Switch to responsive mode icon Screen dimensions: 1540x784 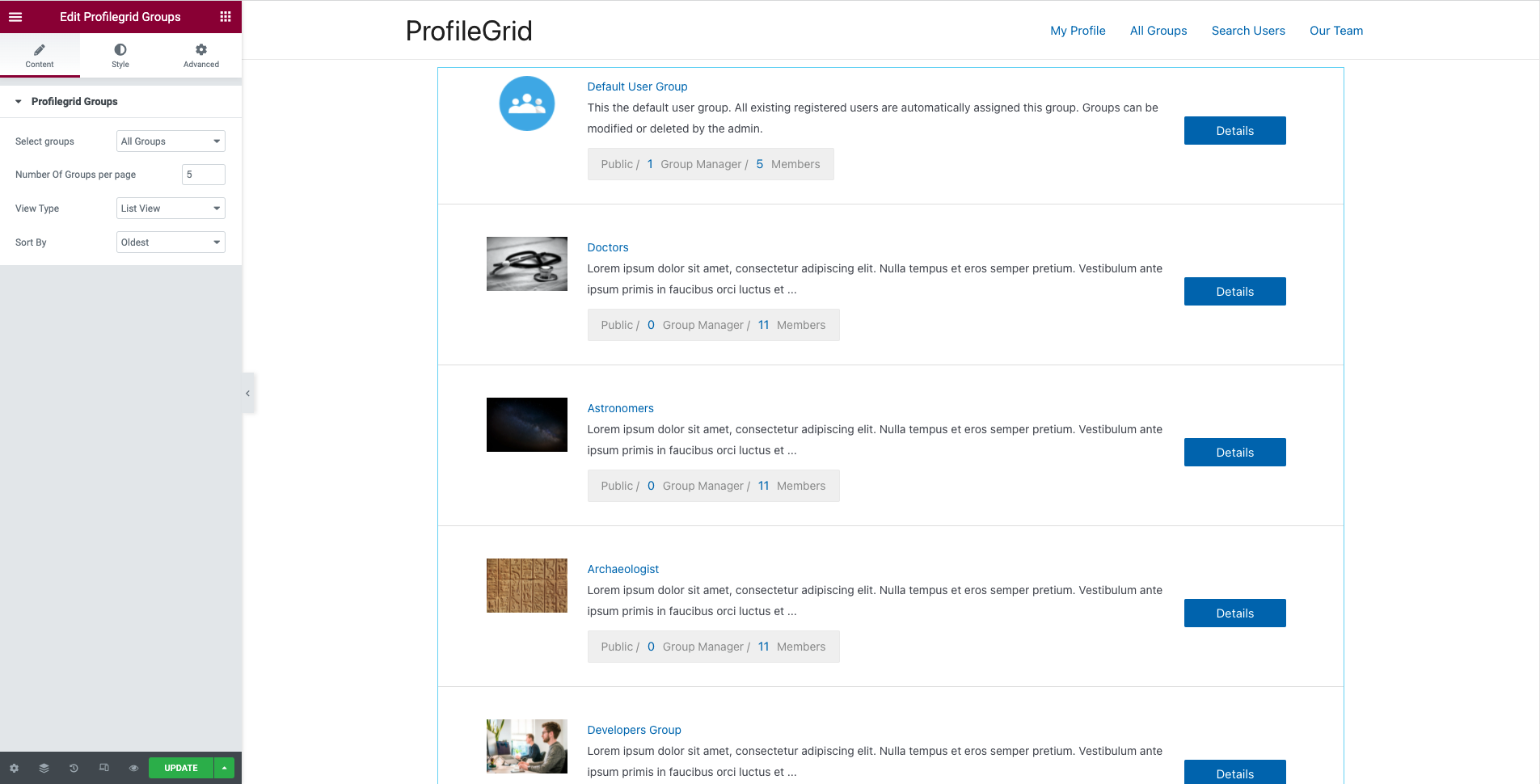pyautogui.click(x=103, y=768)
